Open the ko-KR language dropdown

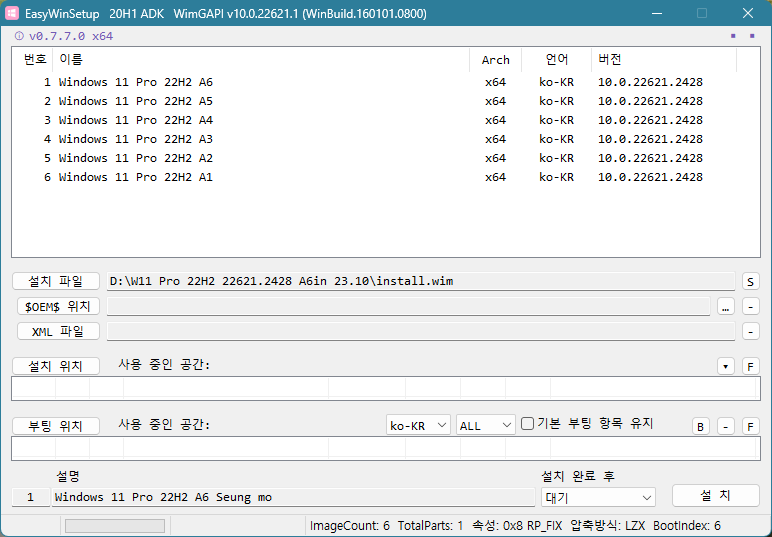click(418, 425)
